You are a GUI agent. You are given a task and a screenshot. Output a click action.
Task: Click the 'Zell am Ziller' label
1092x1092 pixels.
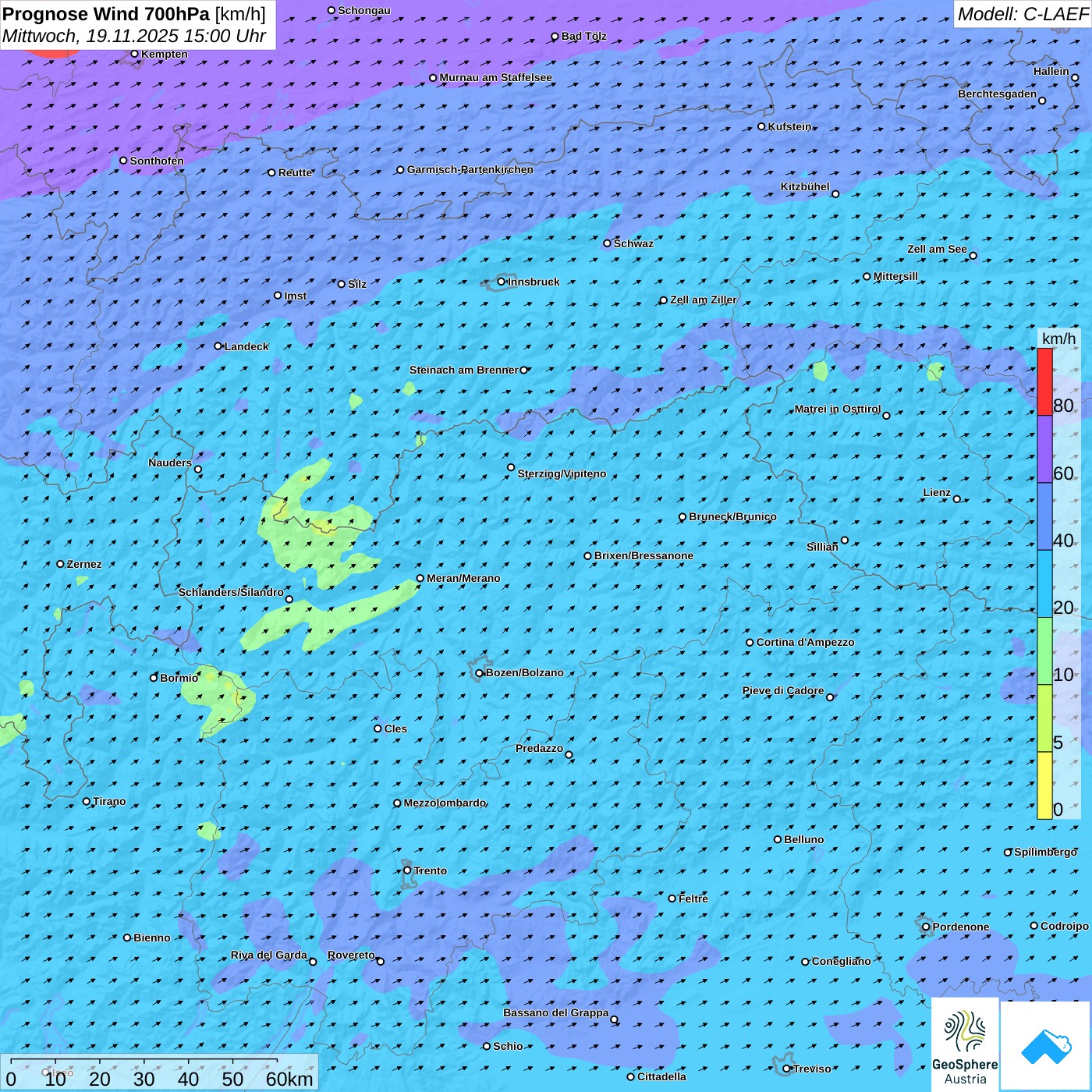[704, 300]
